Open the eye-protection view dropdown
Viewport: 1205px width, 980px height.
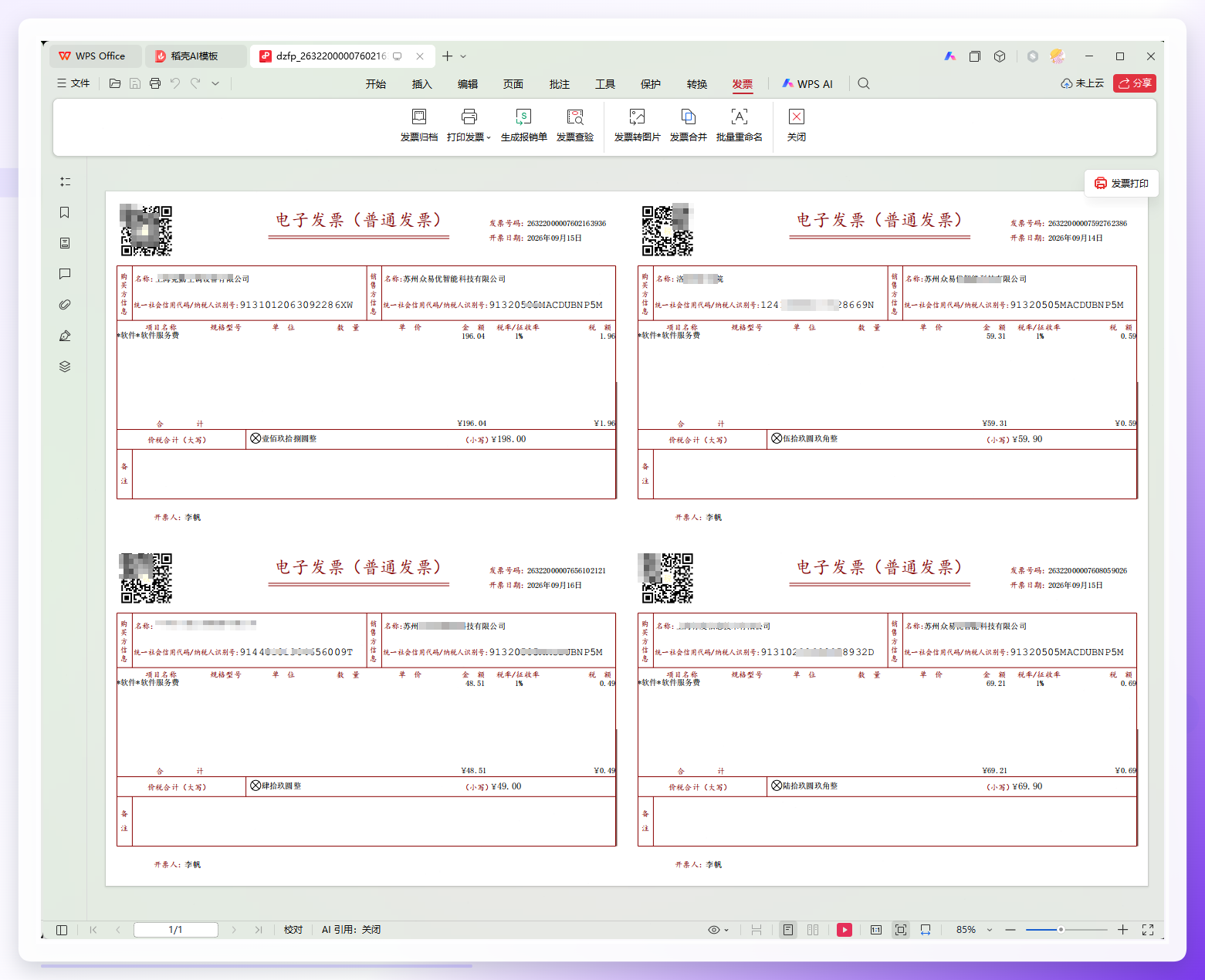coord(719,930)
